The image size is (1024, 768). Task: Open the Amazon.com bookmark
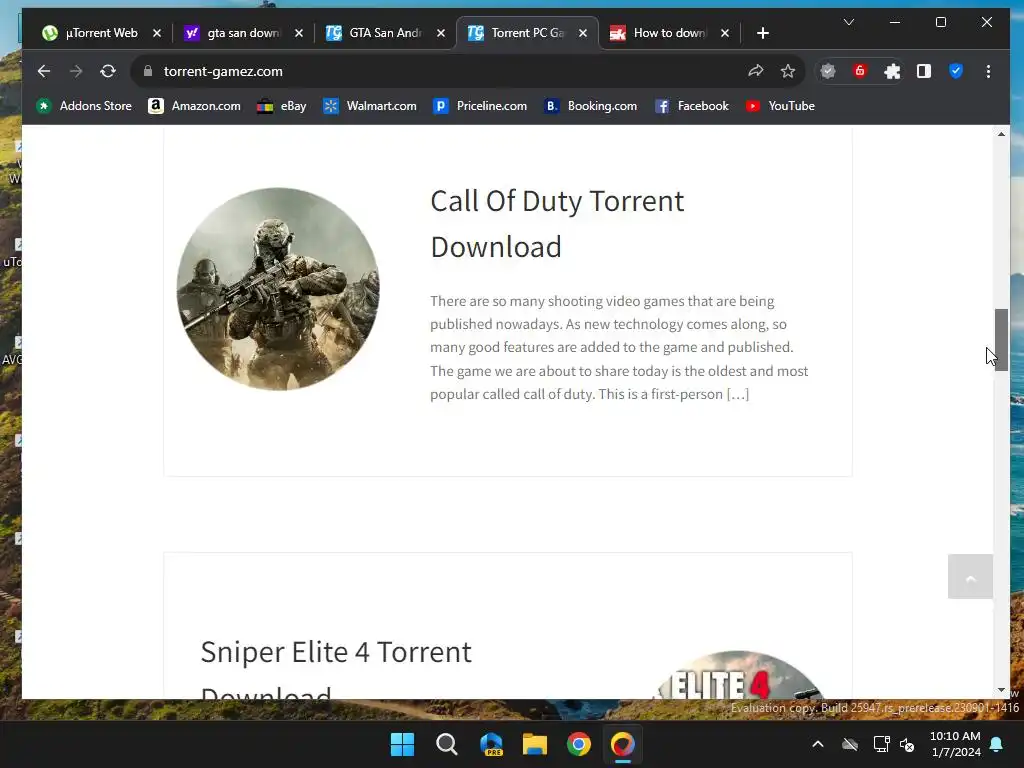195,106
